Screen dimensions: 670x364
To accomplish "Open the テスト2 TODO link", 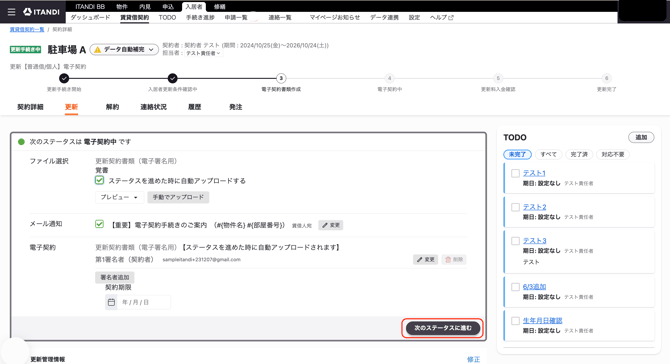I will pyautogui.click(x=535, y=207).
